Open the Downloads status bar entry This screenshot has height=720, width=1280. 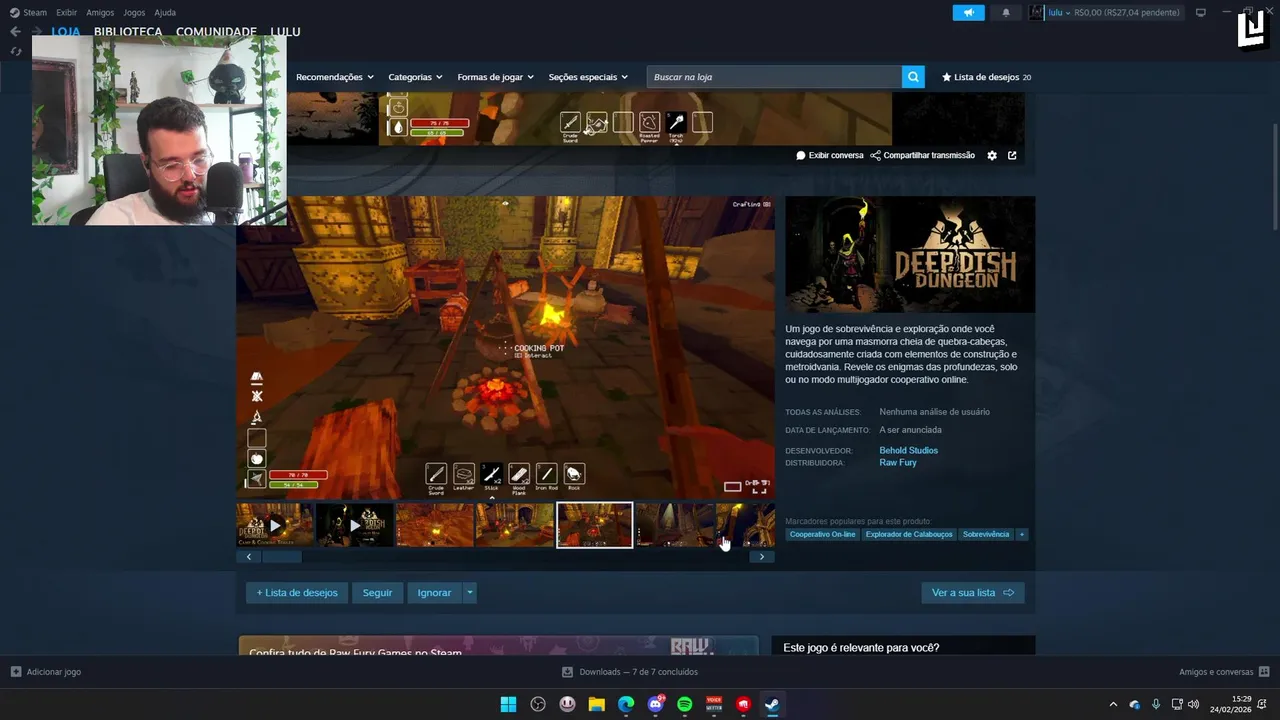coord(630,672)
